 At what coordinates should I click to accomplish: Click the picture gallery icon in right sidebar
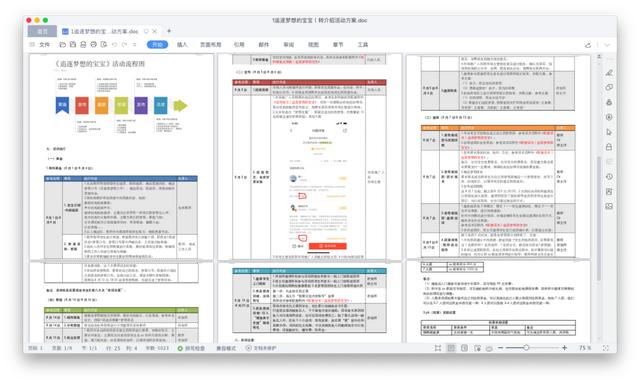pos(609,206)
